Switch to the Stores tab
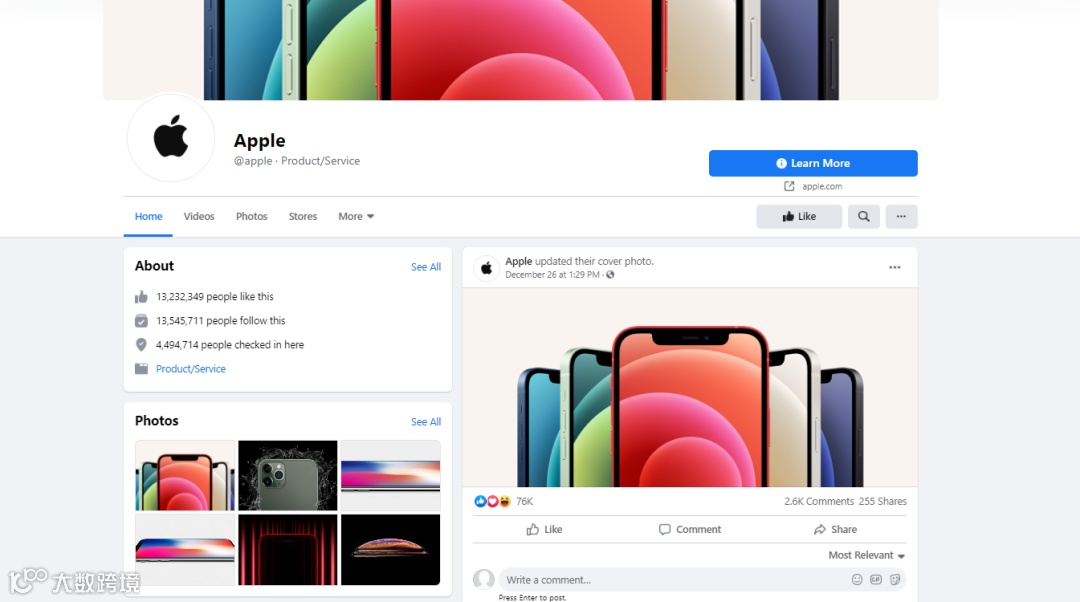Screen dimensions: 1080x602 (302, 216)
